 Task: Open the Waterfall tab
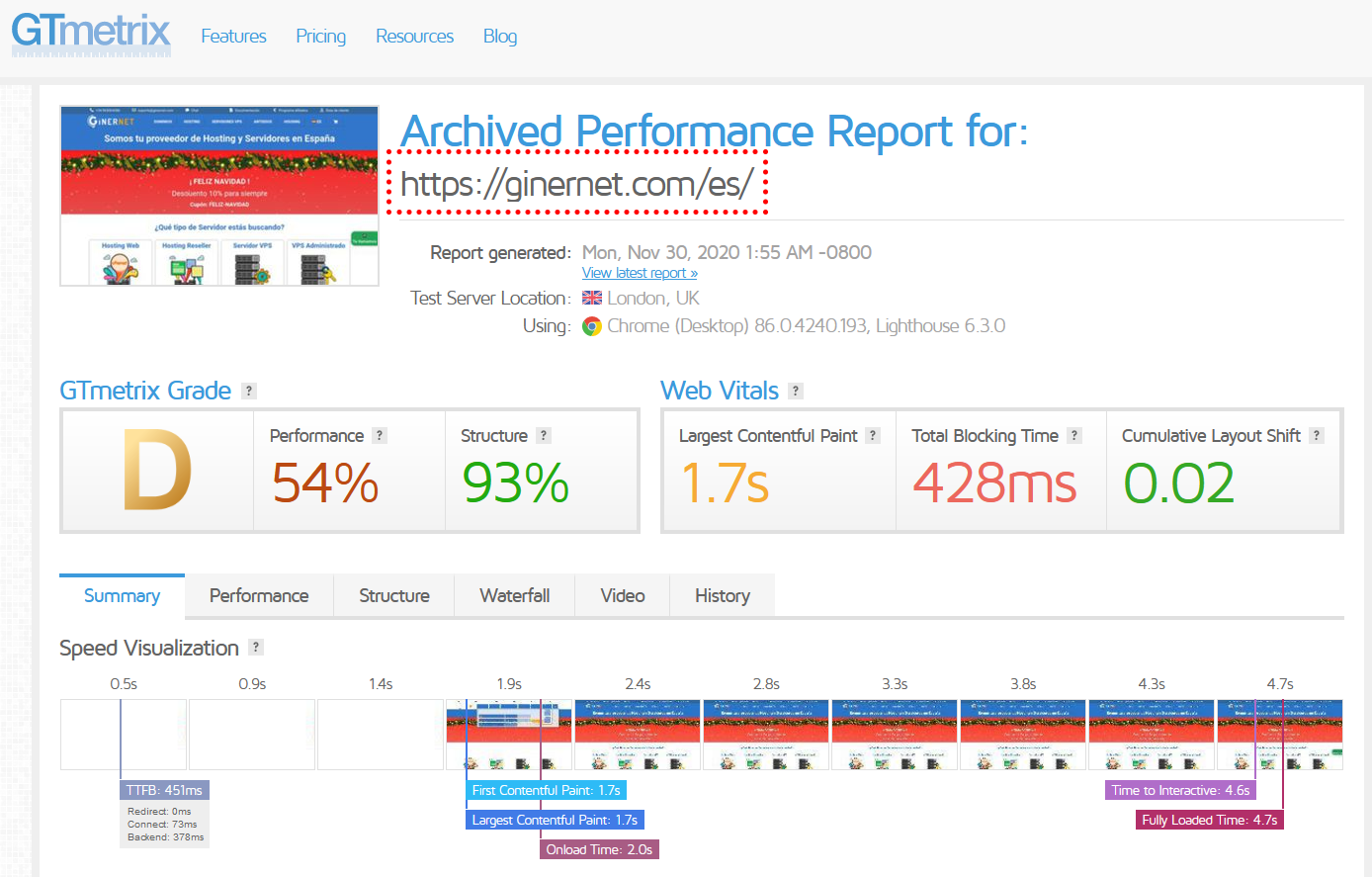pyautogui.click(x=515, y=595)
